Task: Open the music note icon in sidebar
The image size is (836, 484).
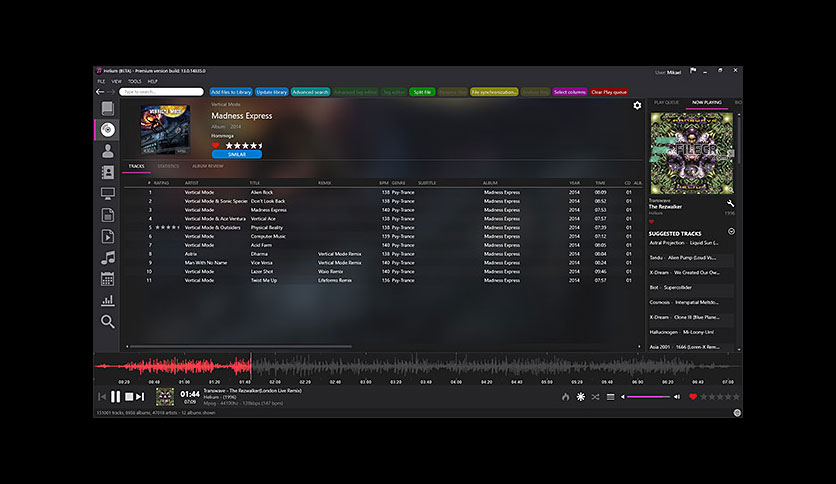Action: (x=108, y=257)
